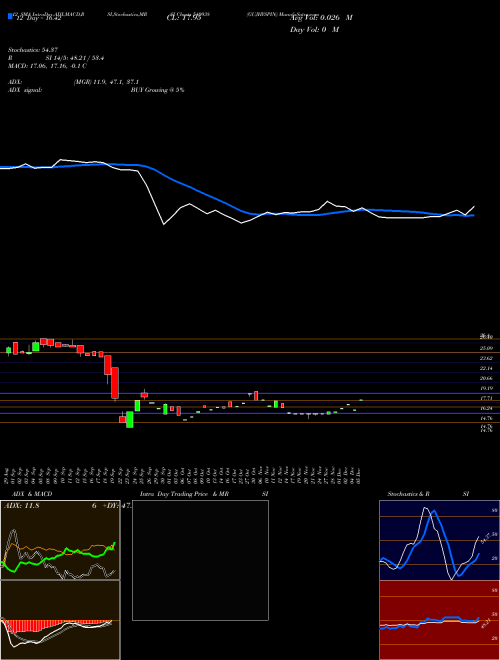Viewport: 500px width, 660px height.
Task: Click the '12 Day = 16.42' label
Action: point(37,18)
